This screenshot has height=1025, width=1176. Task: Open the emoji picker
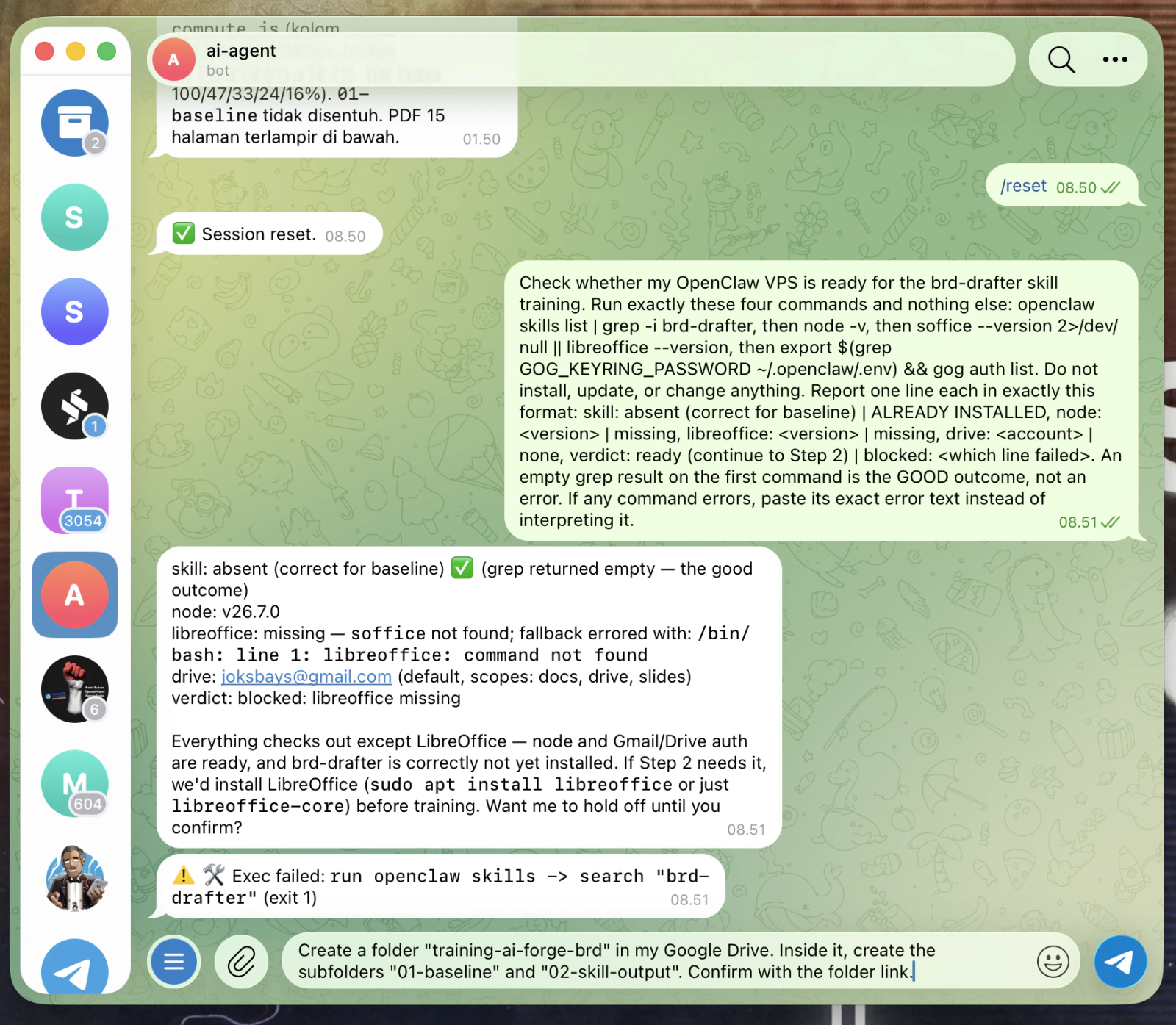tap(1053, 961)
